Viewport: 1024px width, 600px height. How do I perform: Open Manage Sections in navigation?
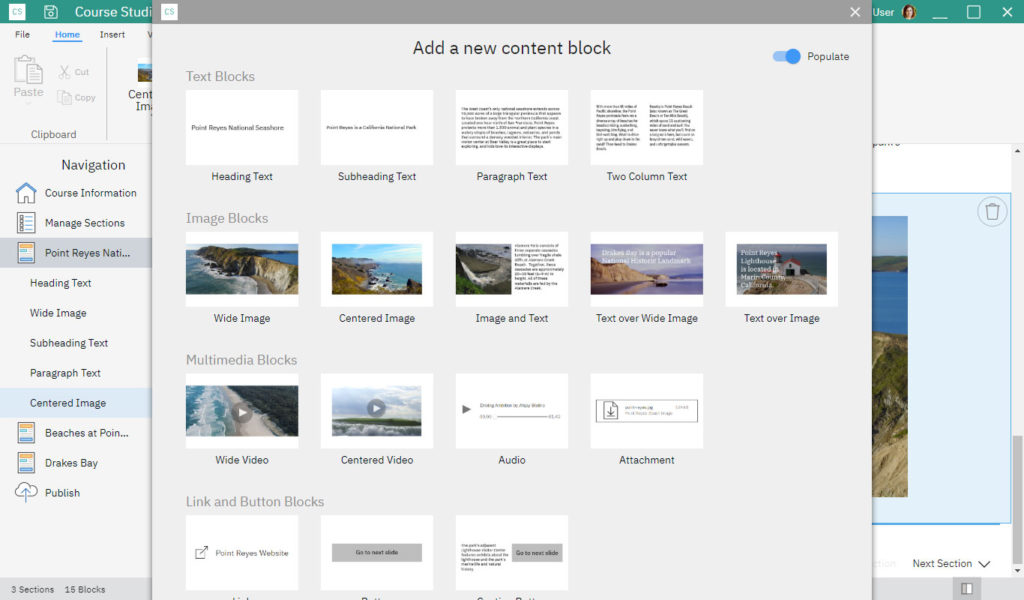pyautogui.click(x=84, y=223)
